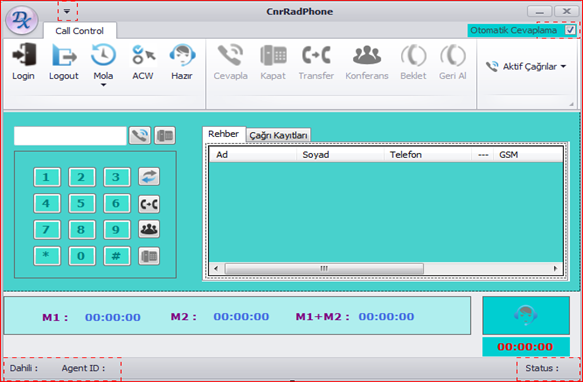583x382 pixels.
Task: Click the red 00:00:00 timer
Action: tap(525, 347)
